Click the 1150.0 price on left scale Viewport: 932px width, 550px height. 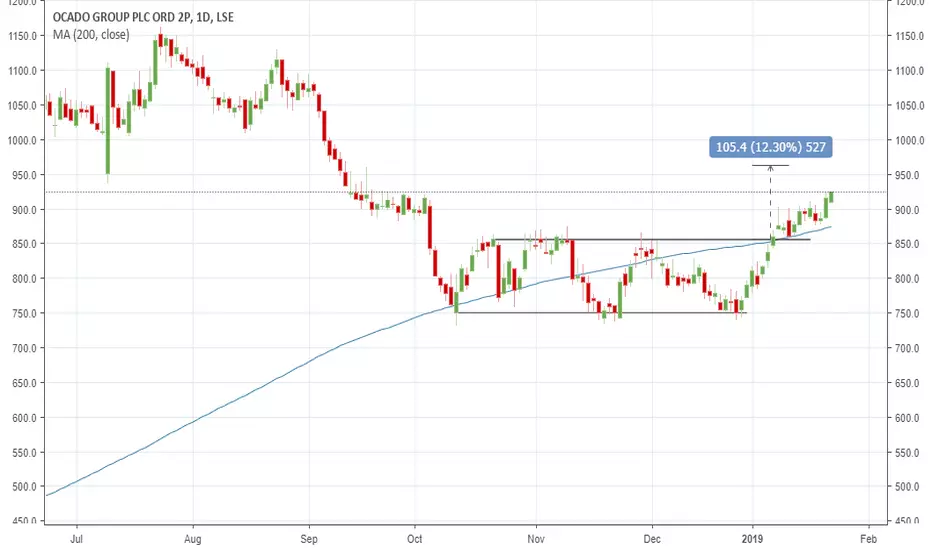click(23, 36)
